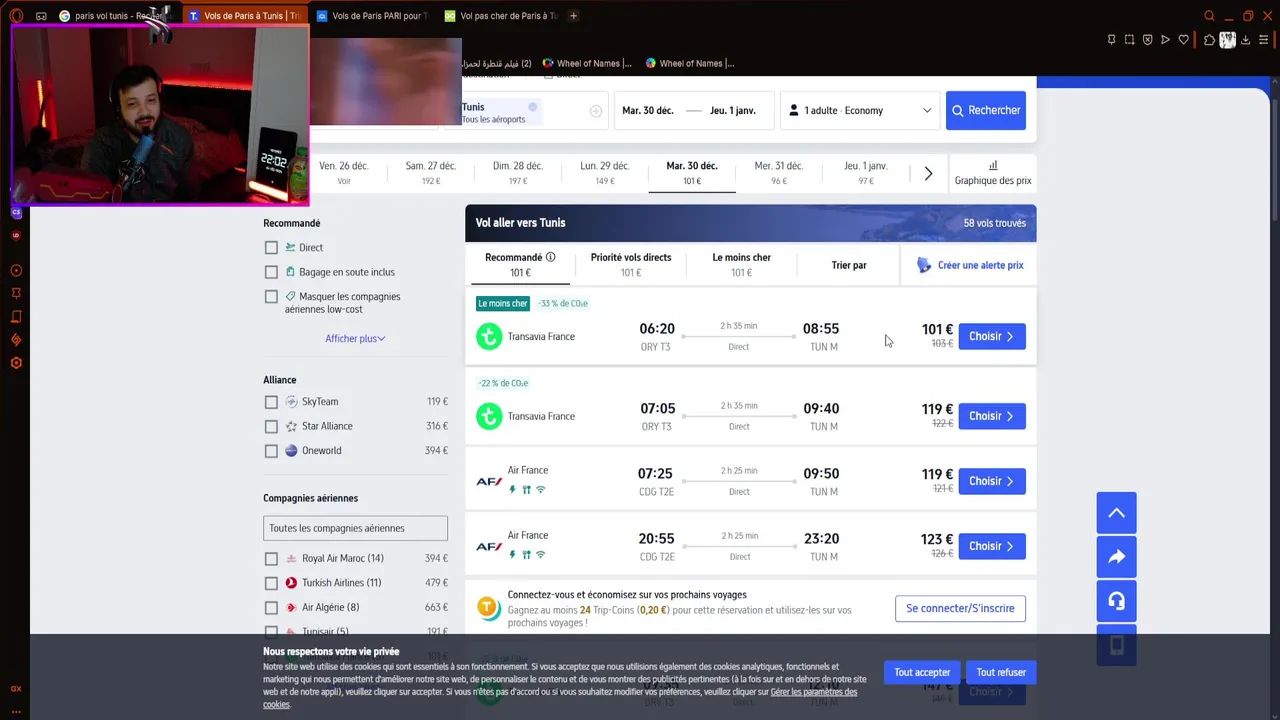Click Tout refuser cookies button
Screen dimensions: 1280x720
coord(1001,672)
